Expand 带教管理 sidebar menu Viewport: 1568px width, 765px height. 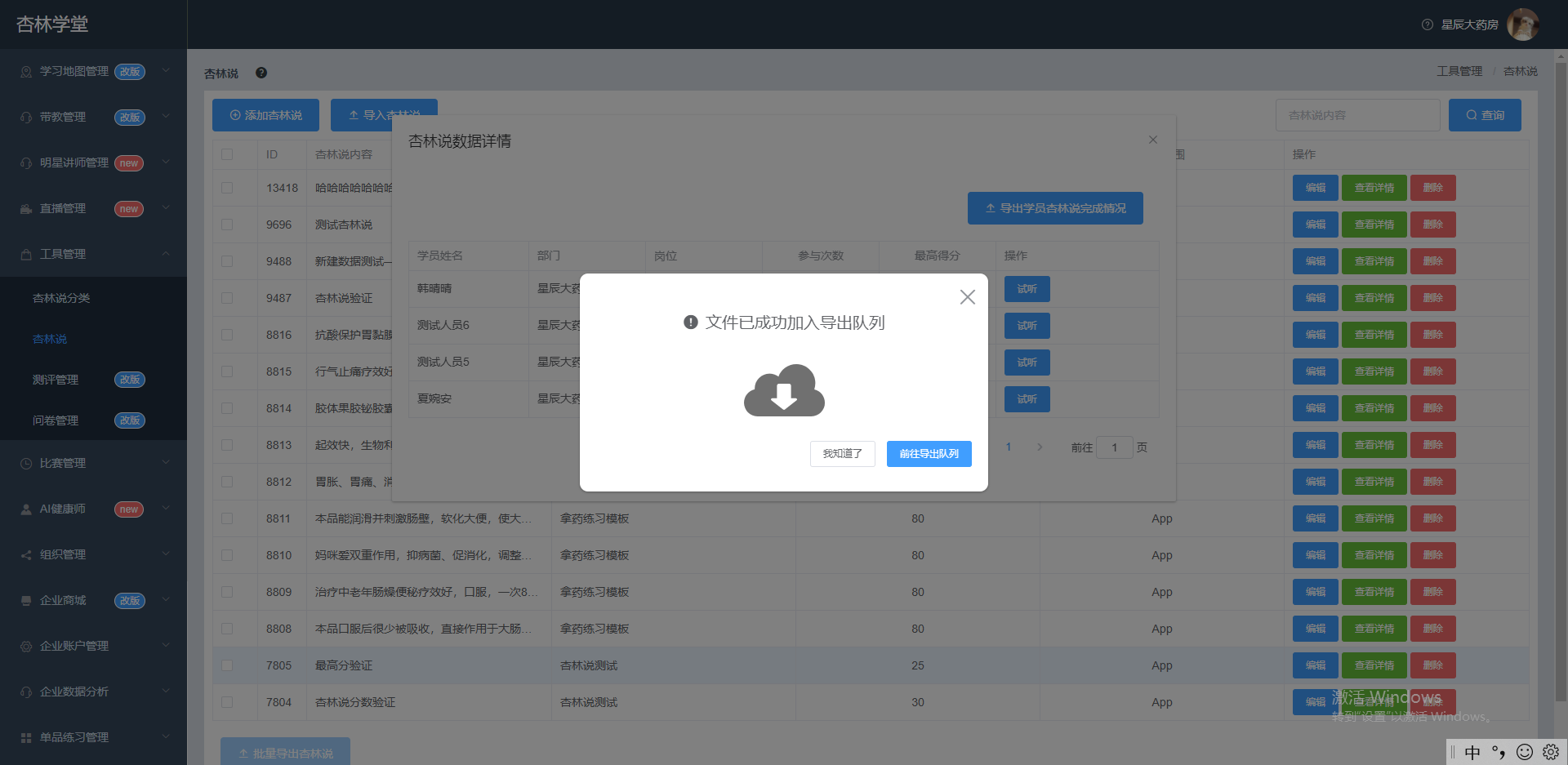[93, 118]
